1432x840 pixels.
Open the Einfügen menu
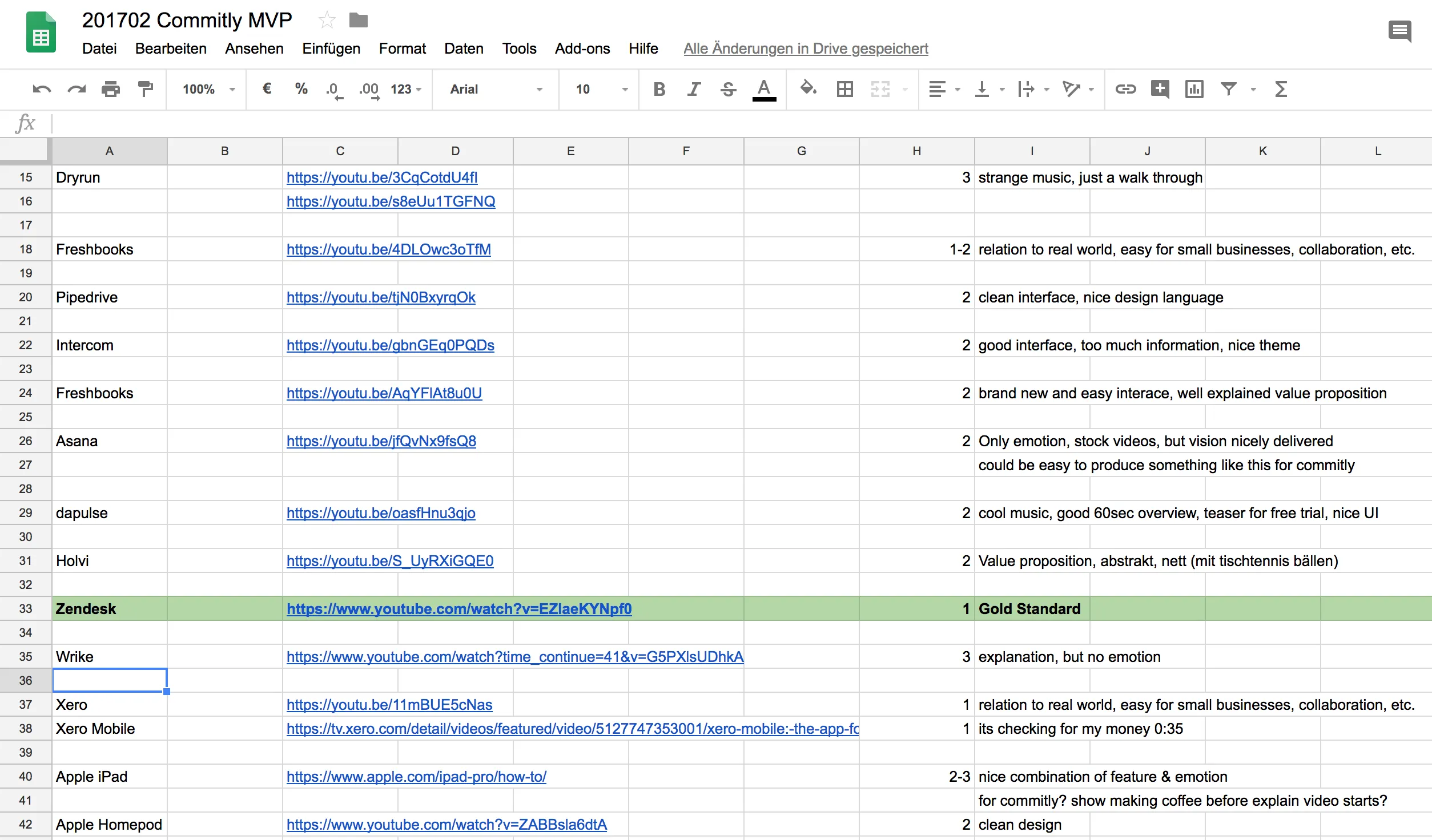click(x=331, y=49)
